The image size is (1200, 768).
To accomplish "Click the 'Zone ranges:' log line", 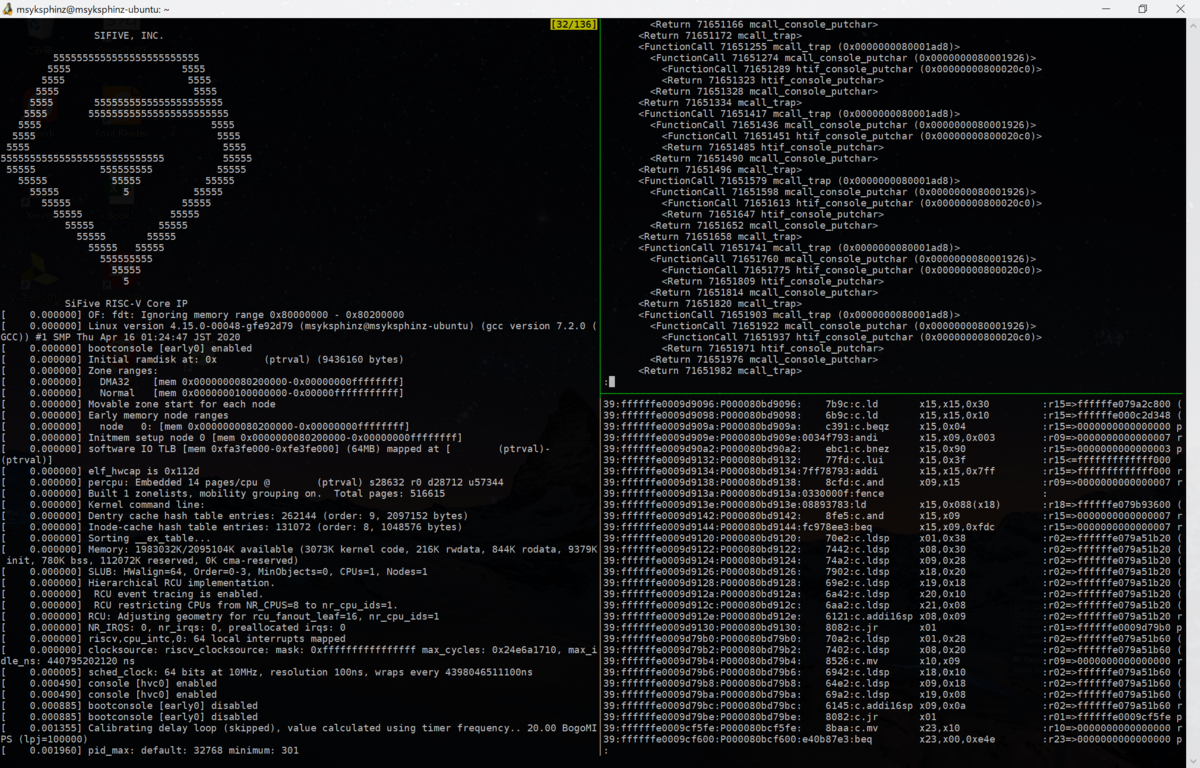I will coord(80,370).
